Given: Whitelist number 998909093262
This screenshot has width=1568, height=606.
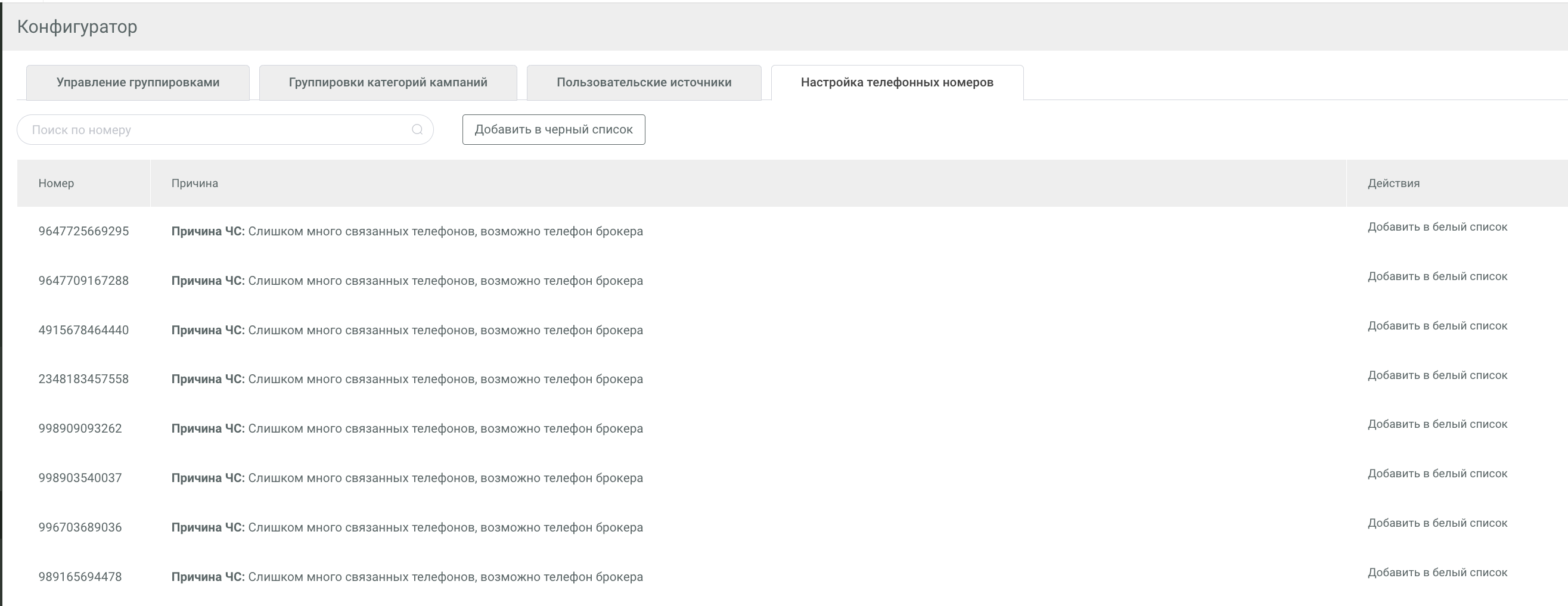Looking at the screenshot, I should (1437, 424).
